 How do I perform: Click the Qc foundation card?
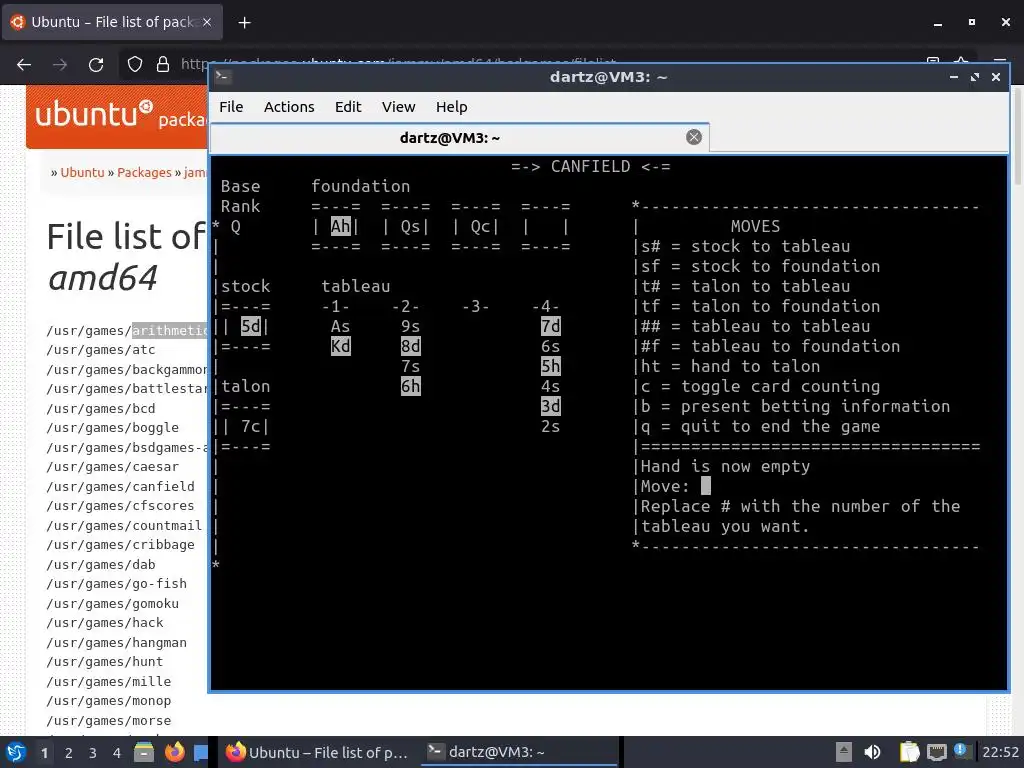[480, 226]
